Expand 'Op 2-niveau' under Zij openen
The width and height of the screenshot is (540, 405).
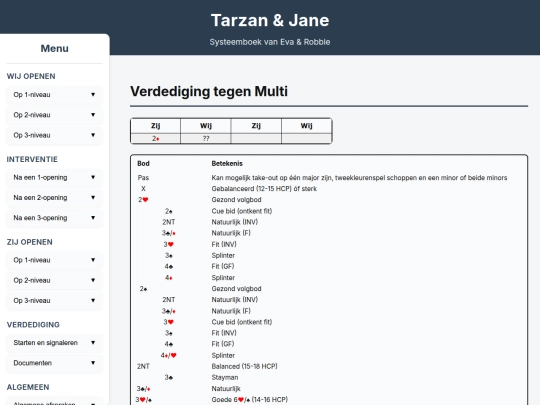tap(54, 280)
